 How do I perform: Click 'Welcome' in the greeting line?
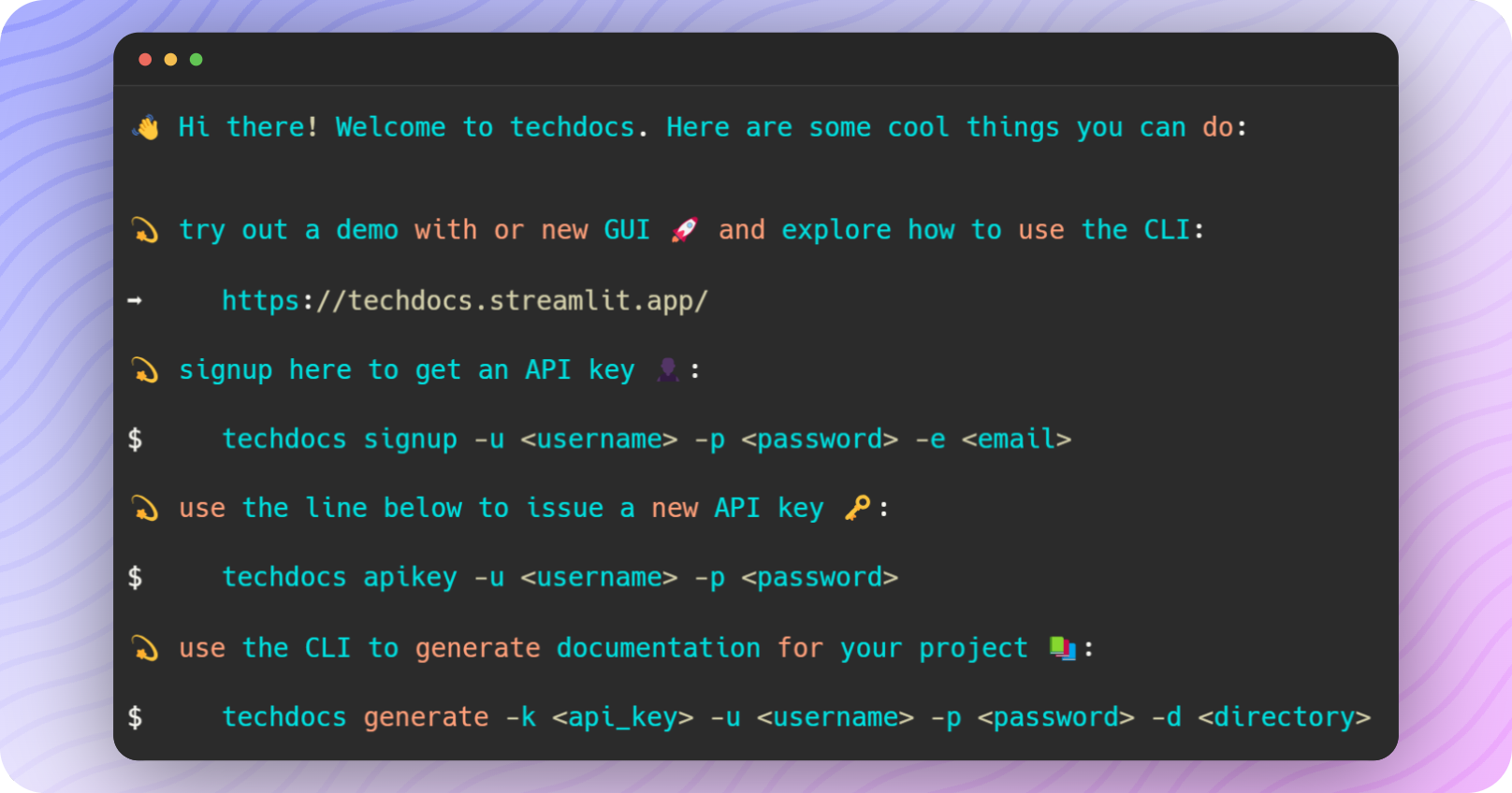click(x=390, y=127)
